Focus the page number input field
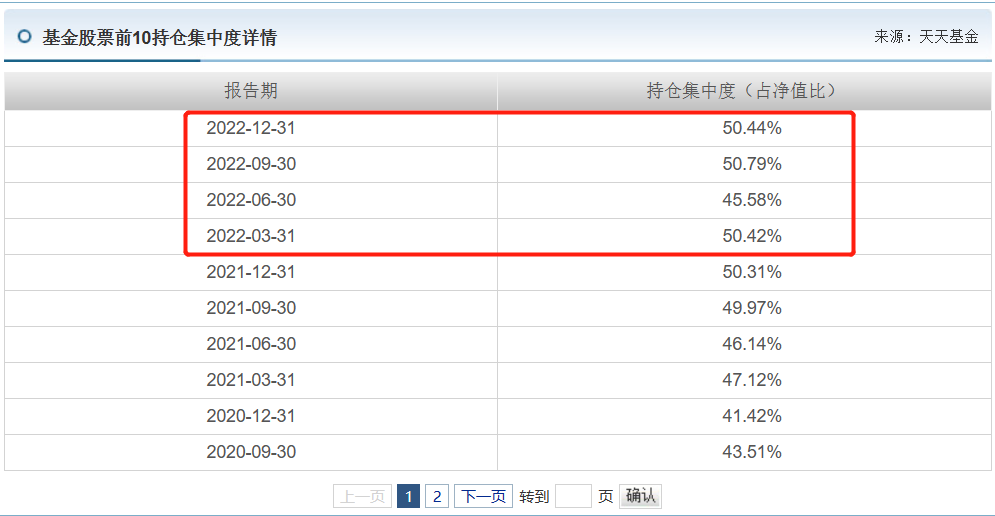 [x=573, y=496]
